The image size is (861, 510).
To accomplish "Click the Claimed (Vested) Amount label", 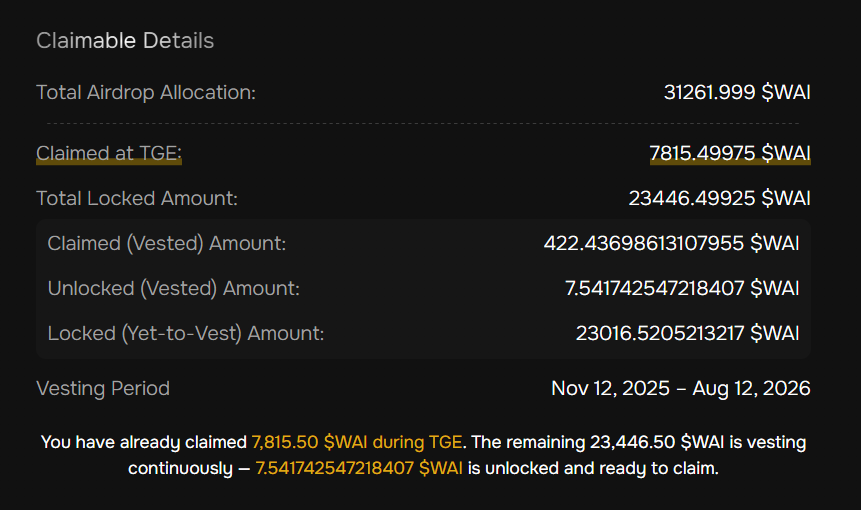I will (x=167, y=243).
